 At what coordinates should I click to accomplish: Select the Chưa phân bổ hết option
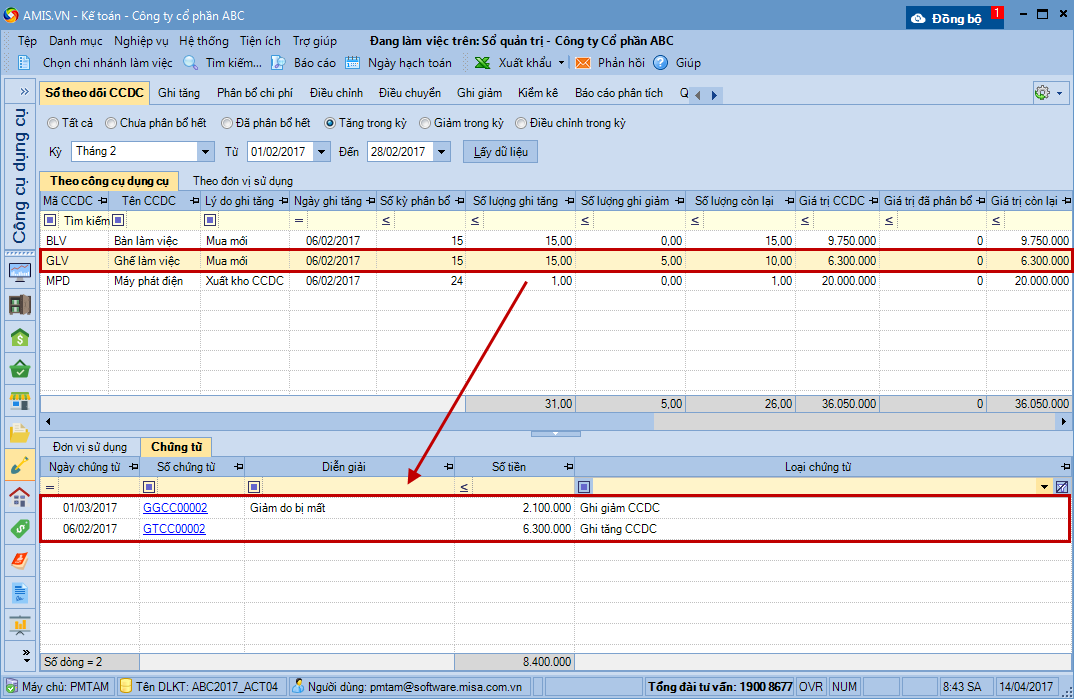[112, 123]
